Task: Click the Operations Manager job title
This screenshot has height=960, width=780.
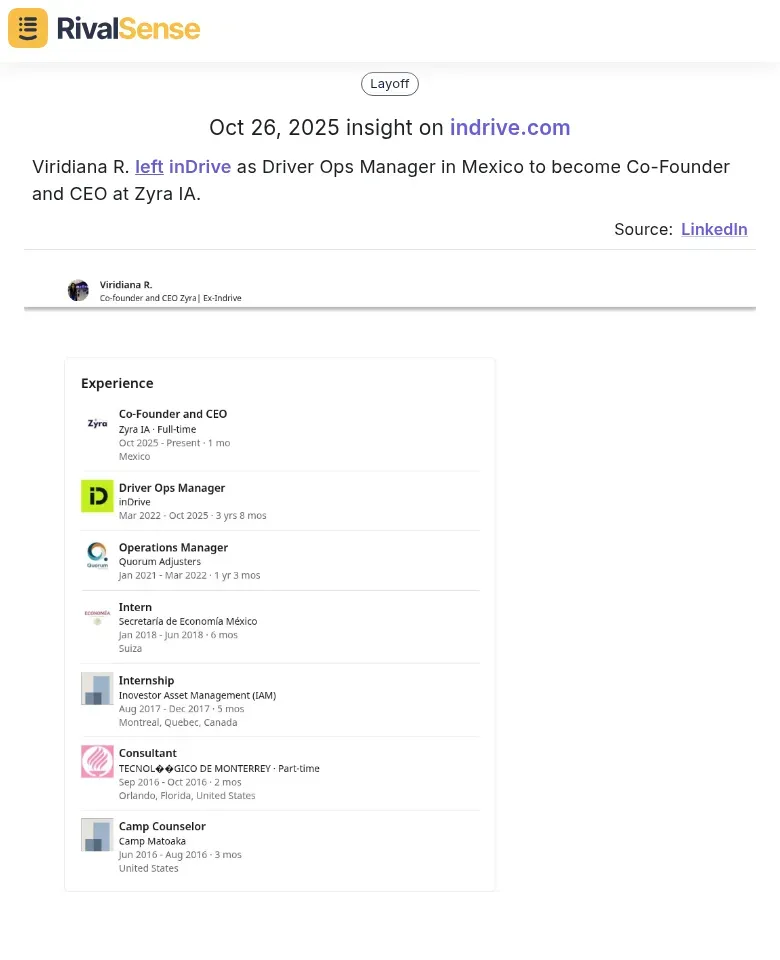Action: 173,547
